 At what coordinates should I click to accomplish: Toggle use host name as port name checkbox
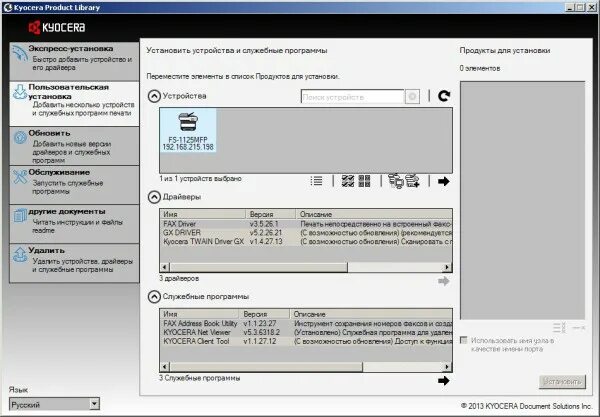pyautogui.click(x=464, y=340)
